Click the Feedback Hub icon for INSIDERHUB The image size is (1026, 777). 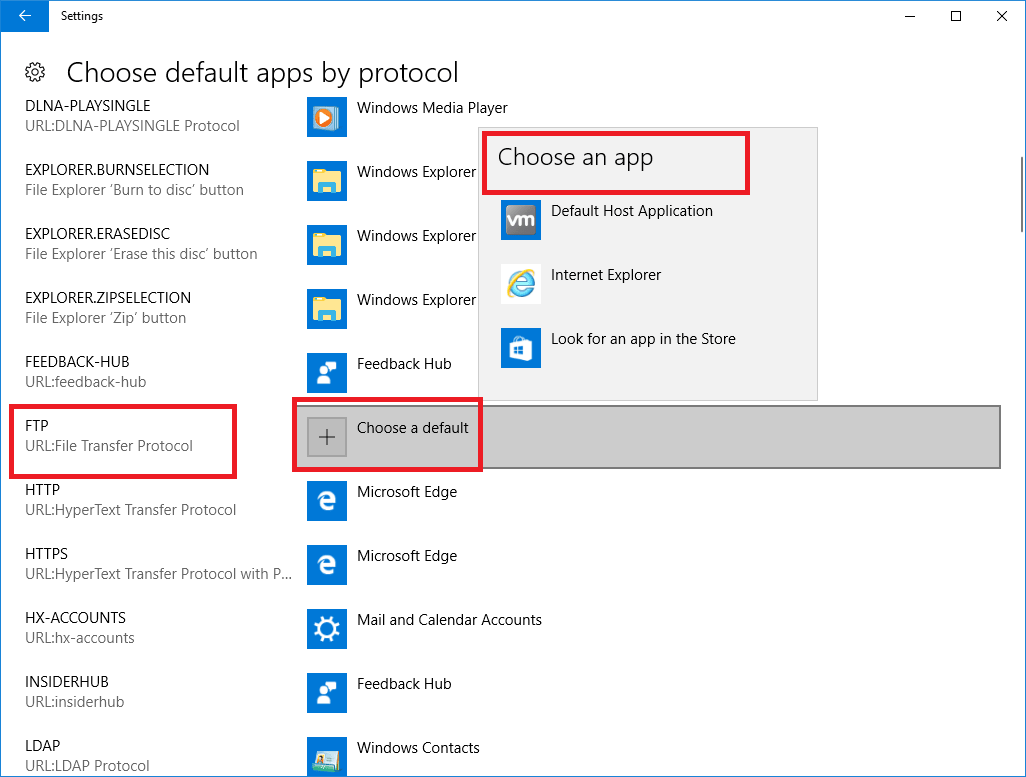(326, 693)
